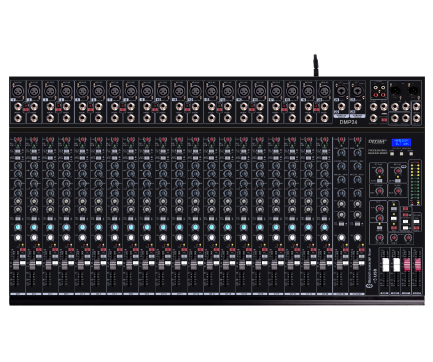
Task: Click the cable plug on top of the mixer
Action: tap(316, 65)
